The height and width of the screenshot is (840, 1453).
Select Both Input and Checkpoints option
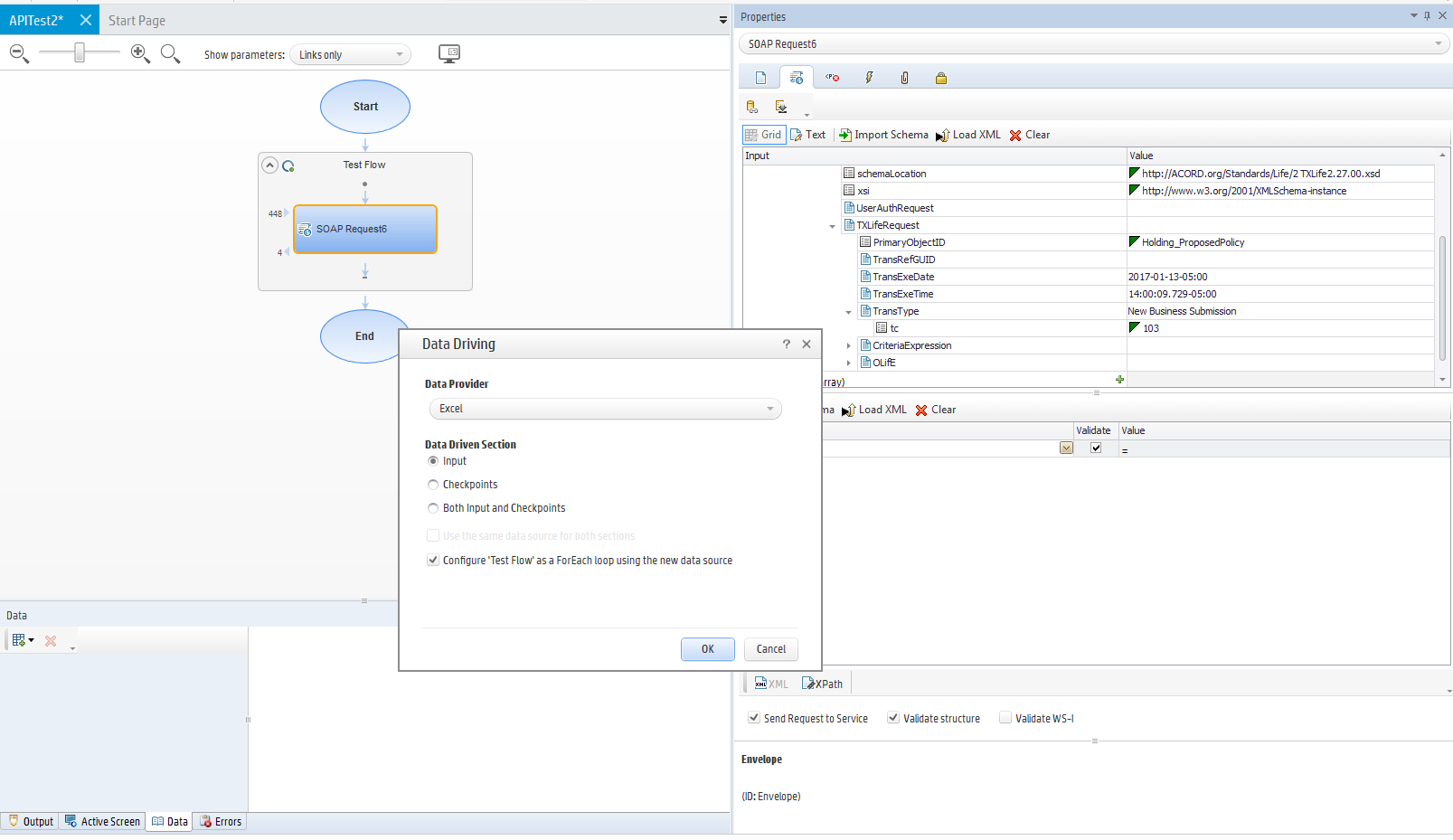point(433,508)
